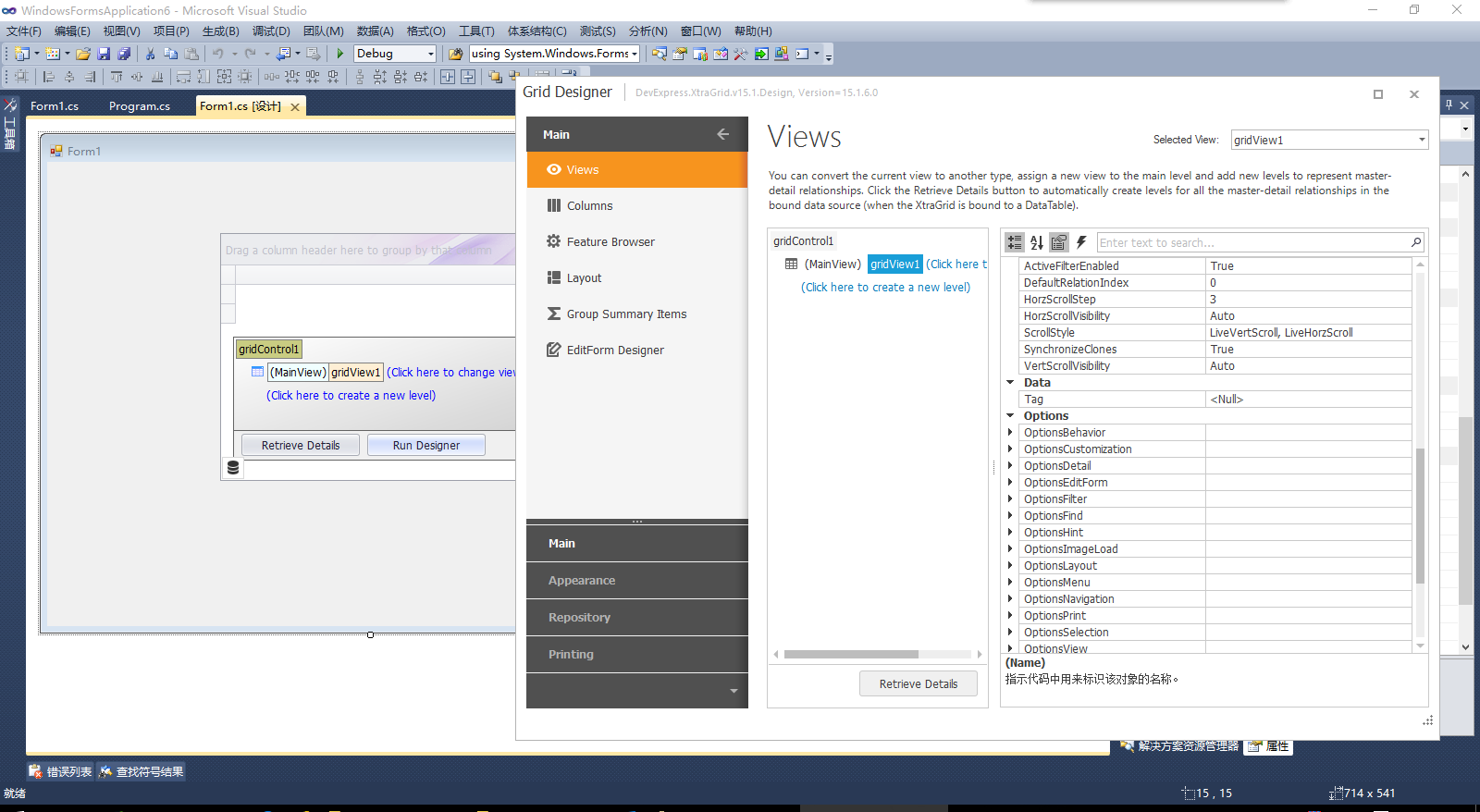Select gridView1 in the Grid Designer tree
Screen dimensions: 1480x812
click(x=894, y=265)
